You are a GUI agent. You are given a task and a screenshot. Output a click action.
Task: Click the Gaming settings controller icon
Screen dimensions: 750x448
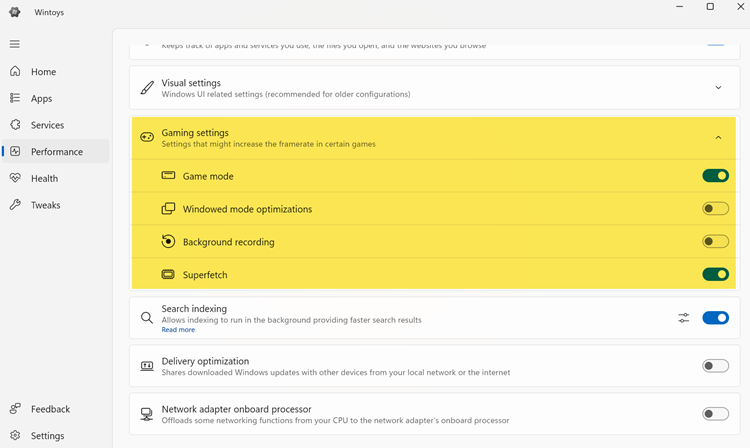point(147,138)
